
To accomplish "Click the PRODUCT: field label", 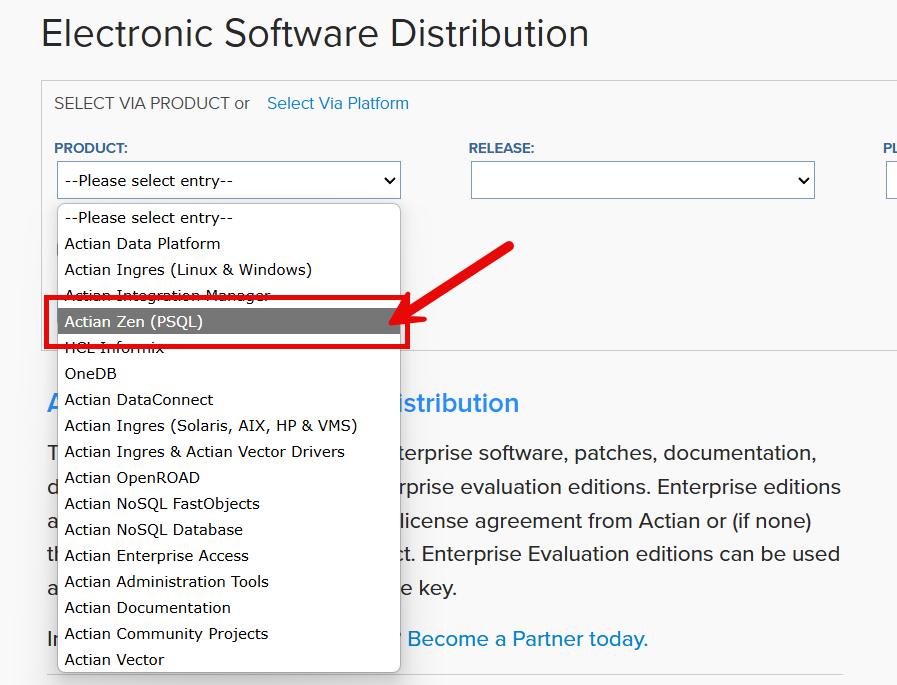I will point(91,148).
